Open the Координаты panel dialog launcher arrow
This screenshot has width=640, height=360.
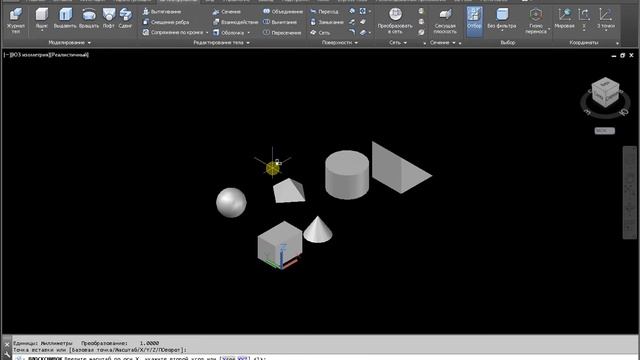point(617,43)
